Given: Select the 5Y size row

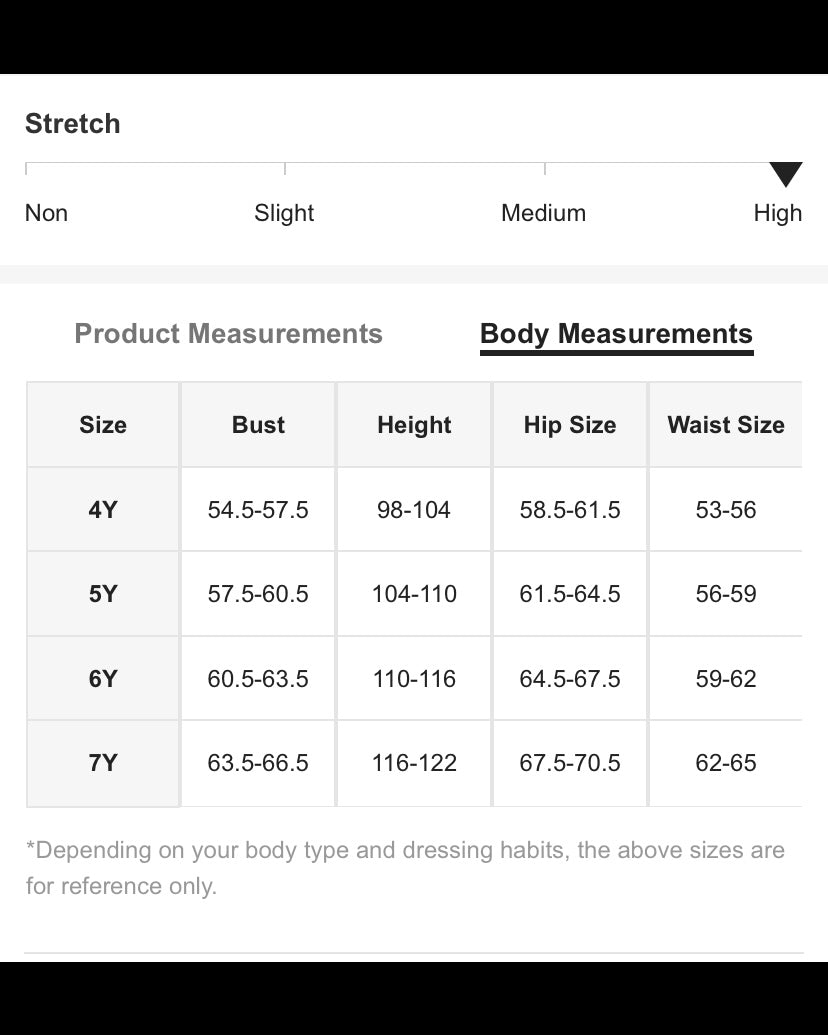Looking at the screenshot, I should tap(102, 593).
